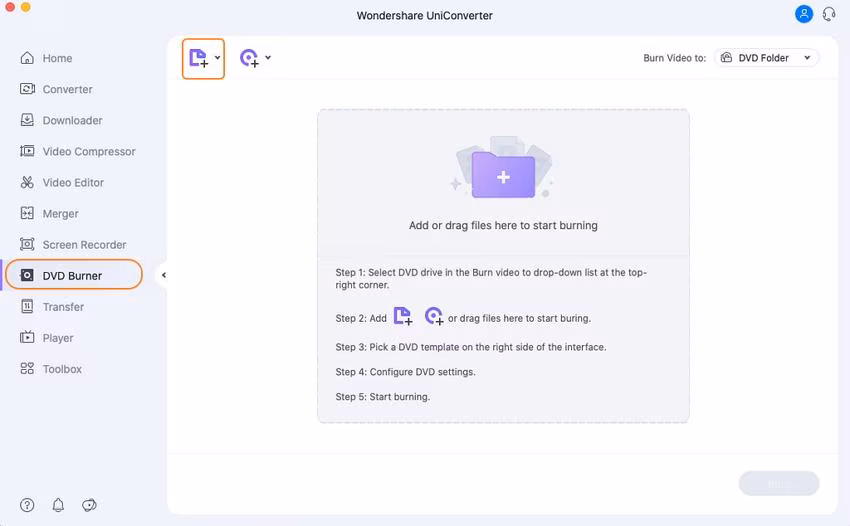
Task: Collapse the sidebar with the arrow handle
Action: click(x=163, y=275)
